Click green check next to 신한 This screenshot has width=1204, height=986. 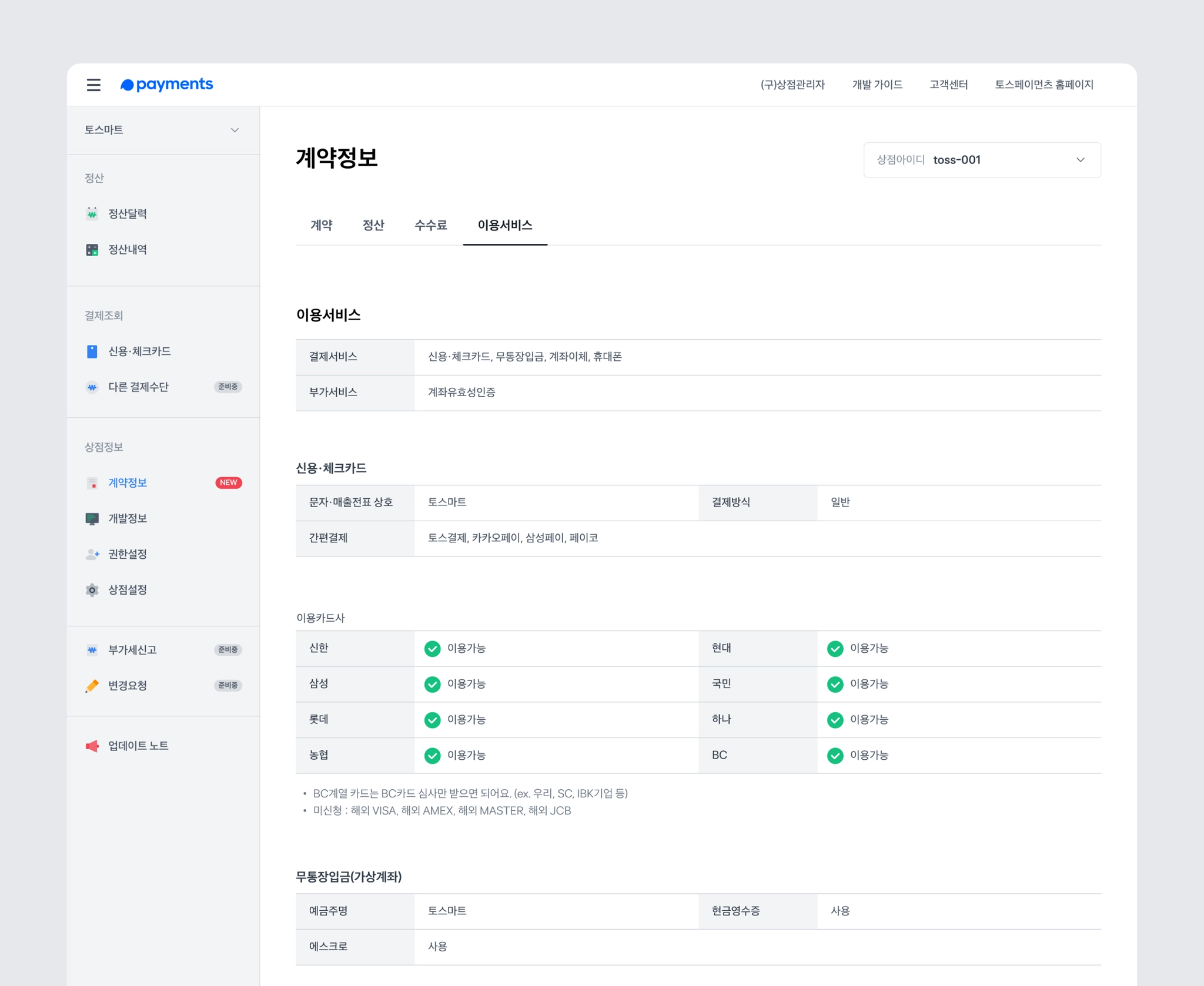click(x=432, y=648)
